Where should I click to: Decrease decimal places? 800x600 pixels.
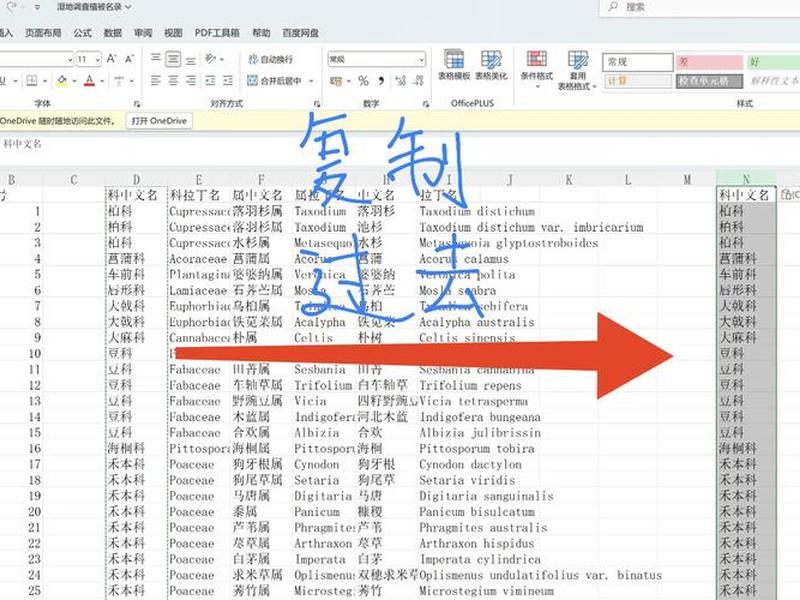click(419, 81)
